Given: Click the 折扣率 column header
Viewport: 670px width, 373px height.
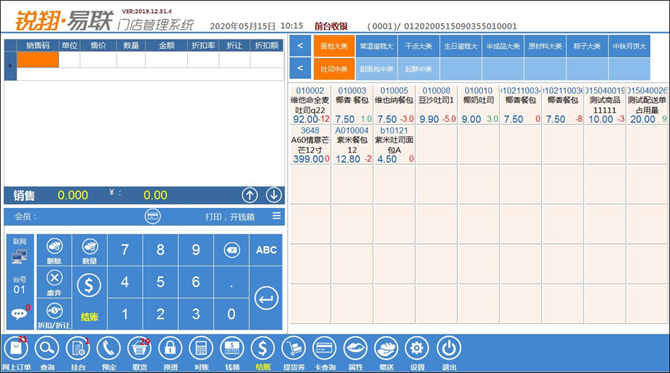Looking at the screenshot, I should point(203,45).
